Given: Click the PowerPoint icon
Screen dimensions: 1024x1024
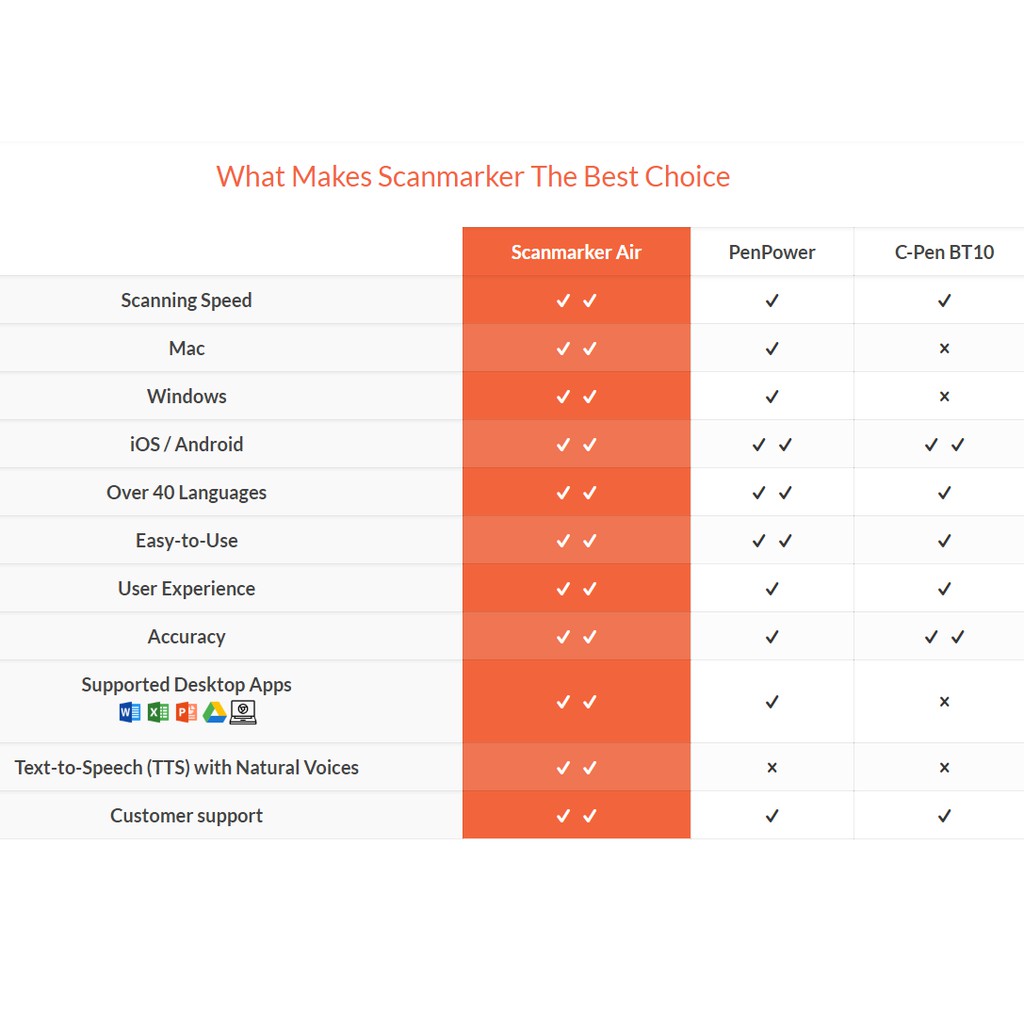Looking at the screenshot, I should 186,712.
